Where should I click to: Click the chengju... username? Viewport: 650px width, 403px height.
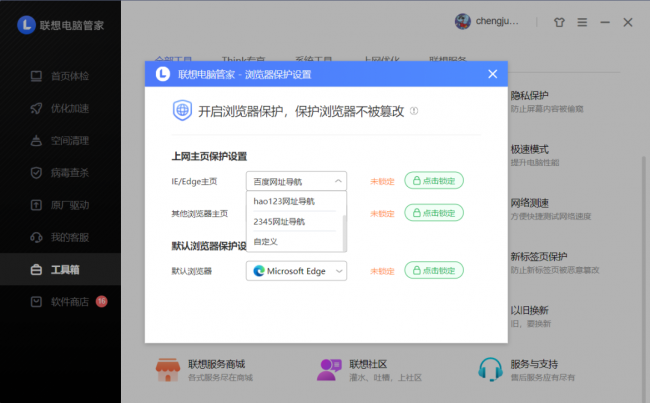497,21
